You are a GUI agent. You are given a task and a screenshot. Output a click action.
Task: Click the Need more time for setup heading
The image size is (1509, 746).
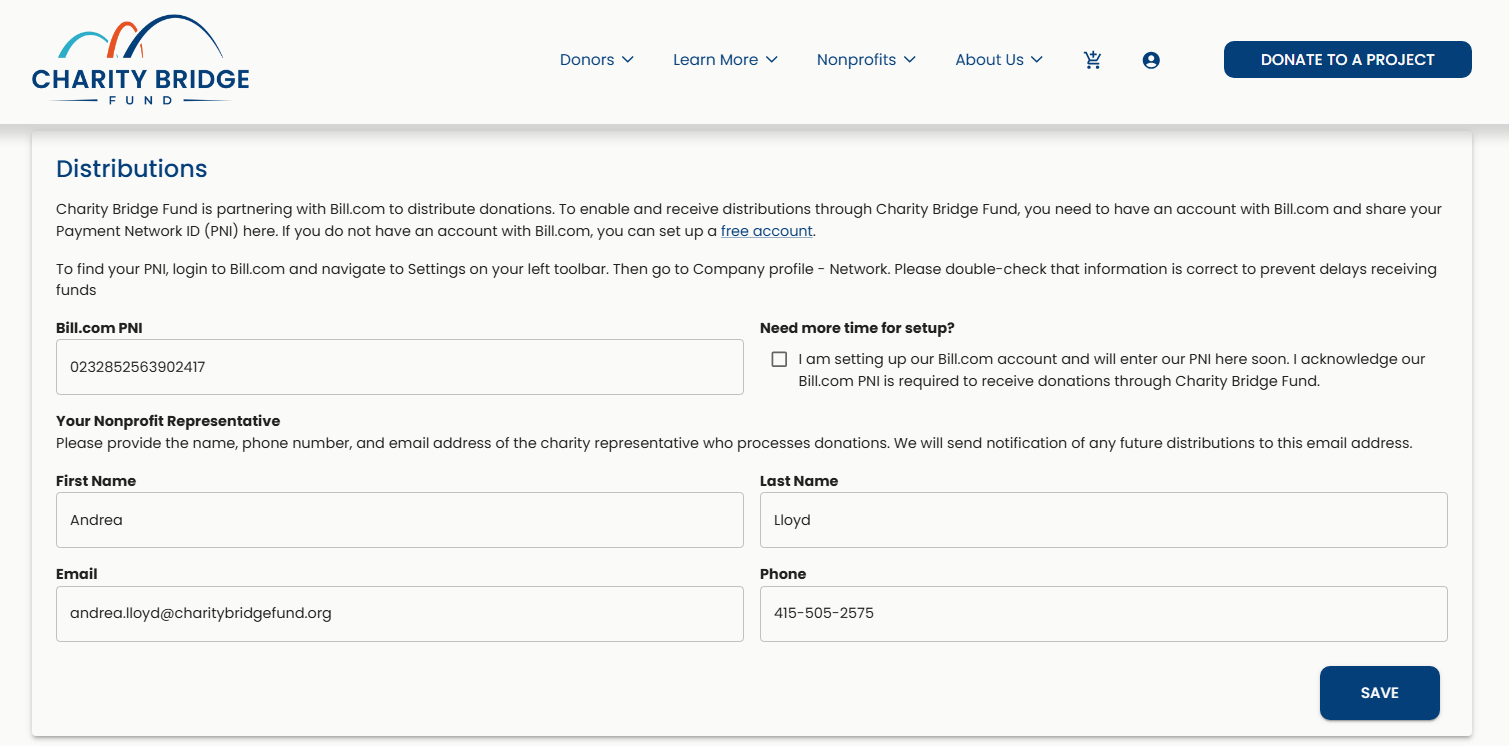coord(857,328)
